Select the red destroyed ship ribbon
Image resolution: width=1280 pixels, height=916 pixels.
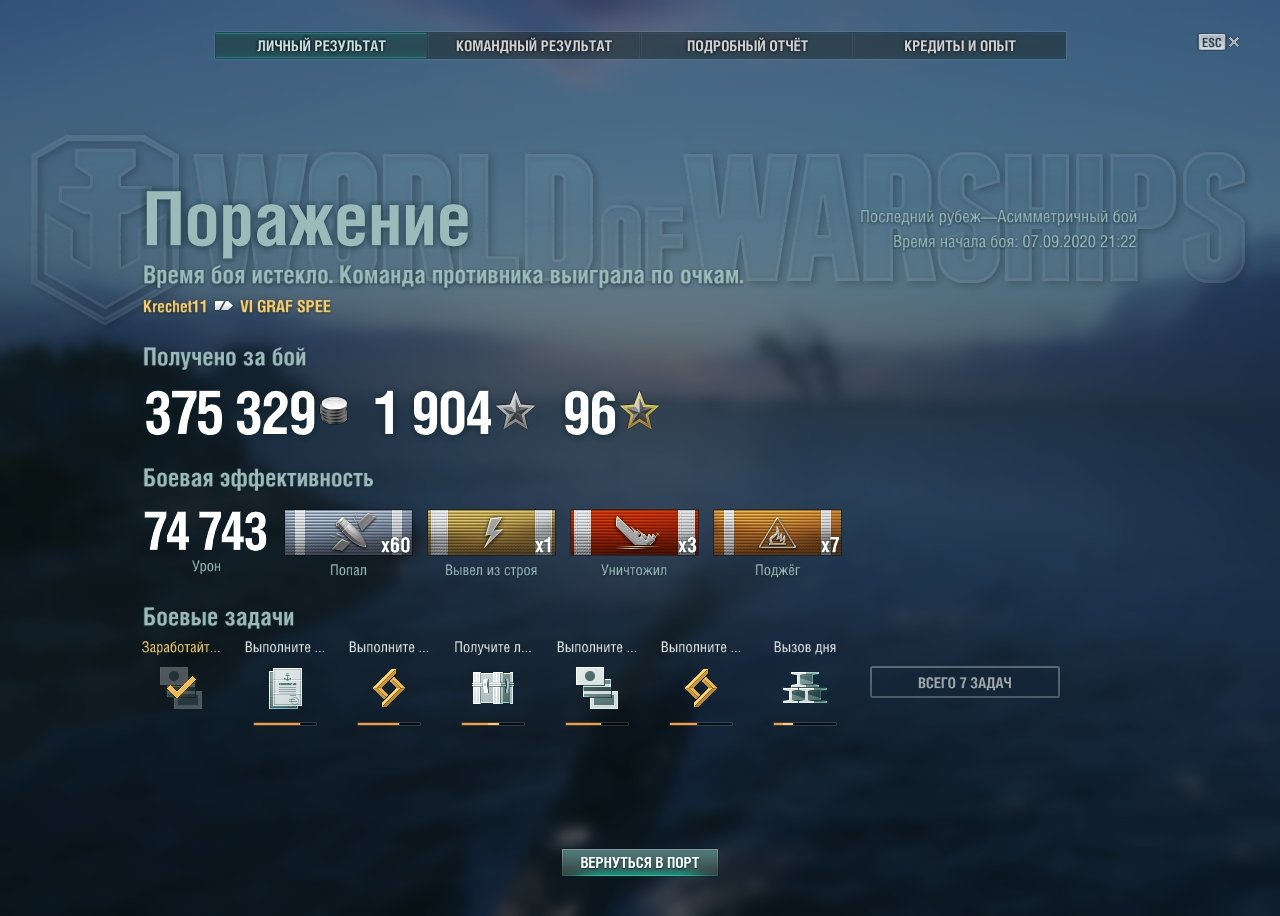[x=634, y=532]
